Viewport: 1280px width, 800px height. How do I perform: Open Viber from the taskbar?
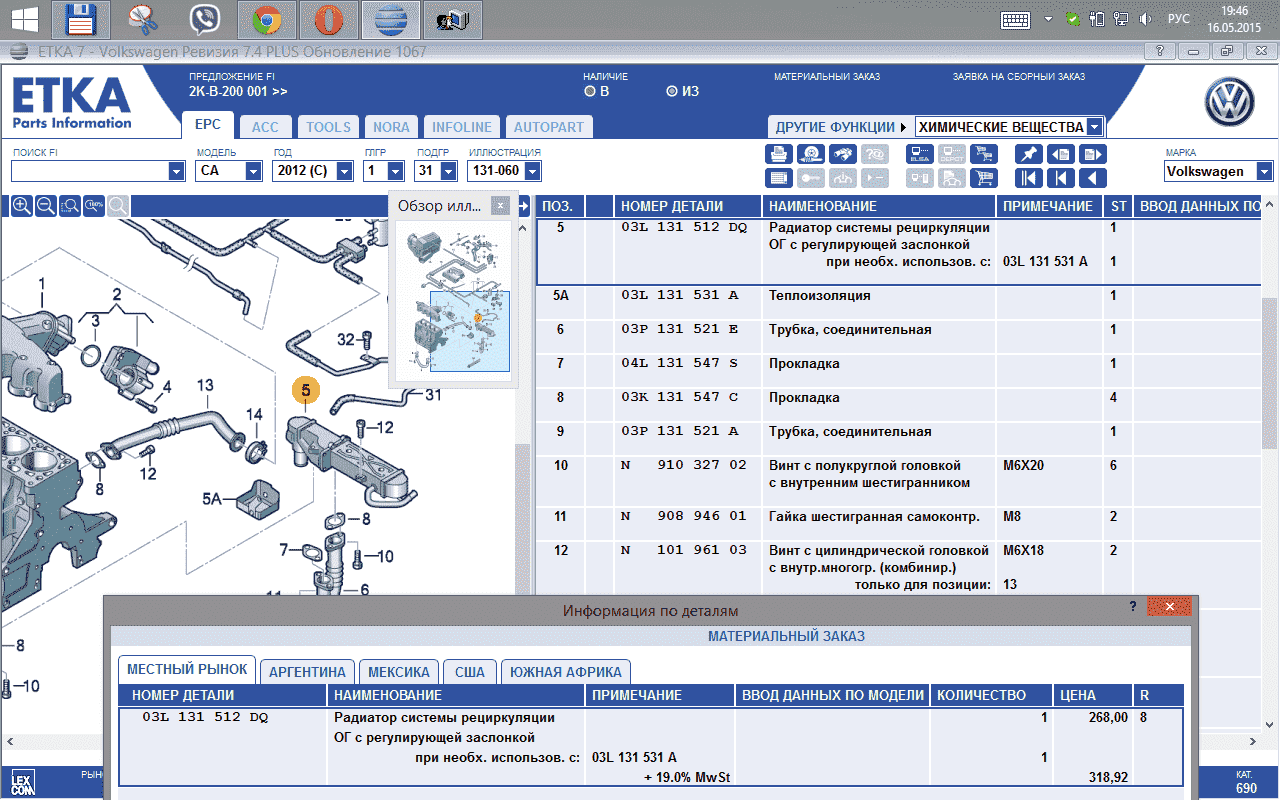point(205,18)
